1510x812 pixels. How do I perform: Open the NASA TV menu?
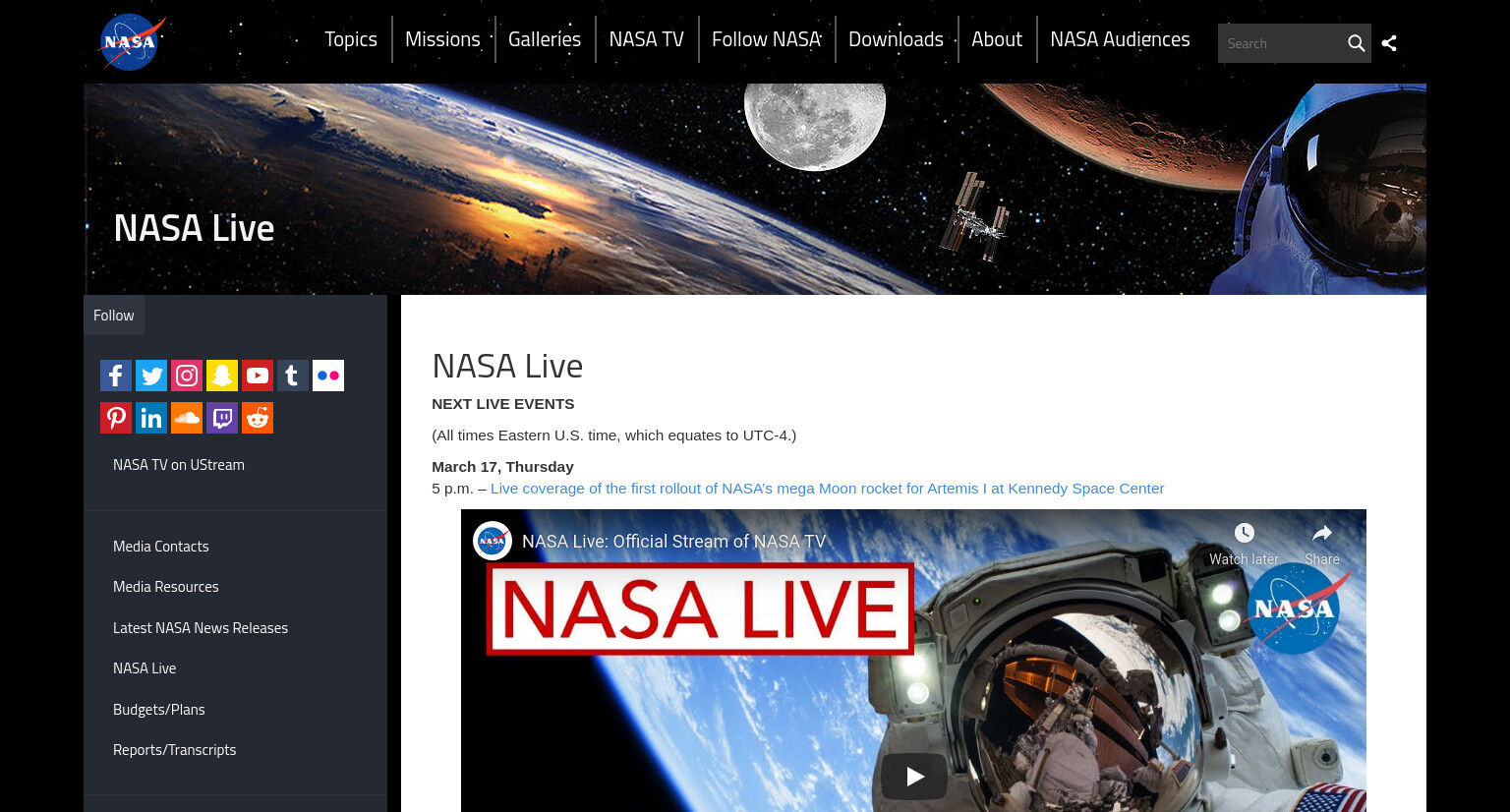(x=646, y=39)
